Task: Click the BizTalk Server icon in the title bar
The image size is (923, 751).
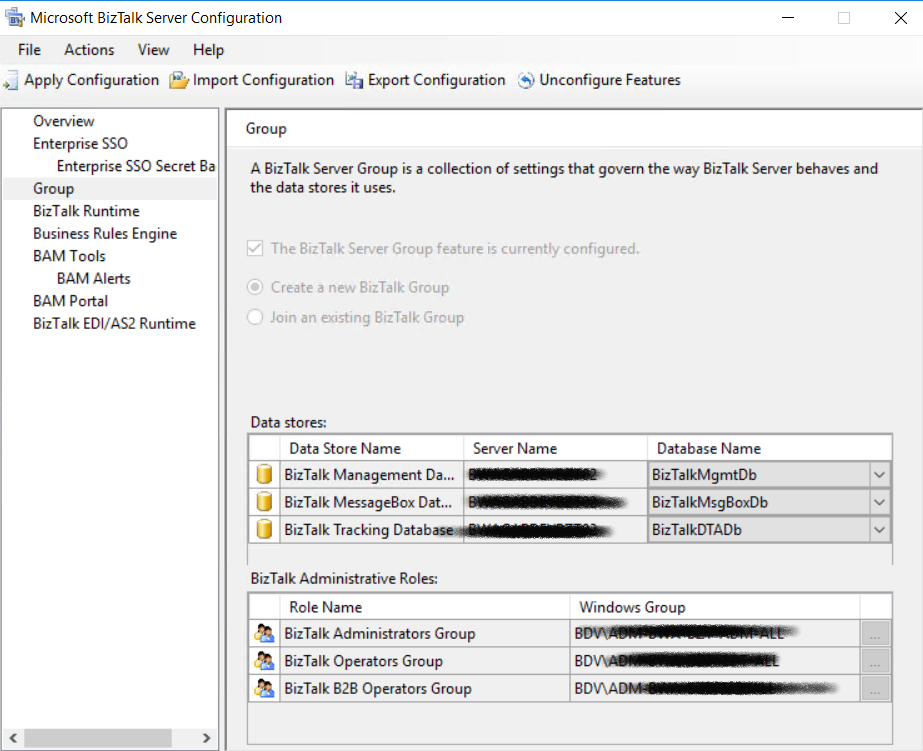Action: [x=15, y=17]
